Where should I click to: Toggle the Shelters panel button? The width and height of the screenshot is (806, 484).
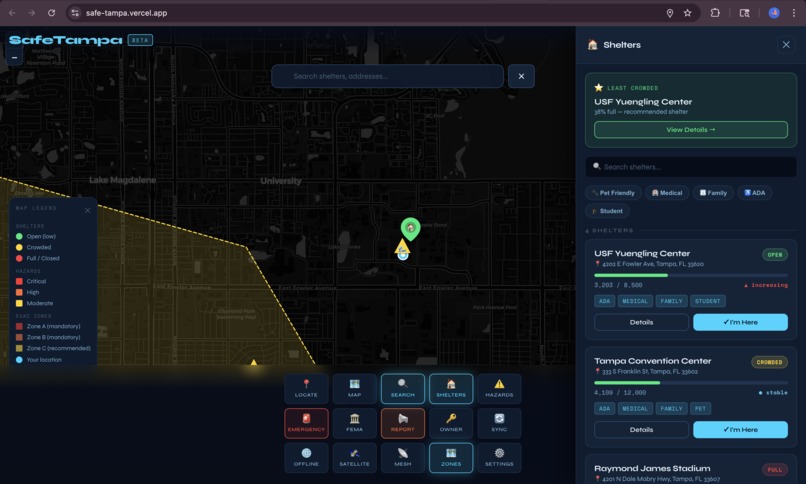(451, 388)
